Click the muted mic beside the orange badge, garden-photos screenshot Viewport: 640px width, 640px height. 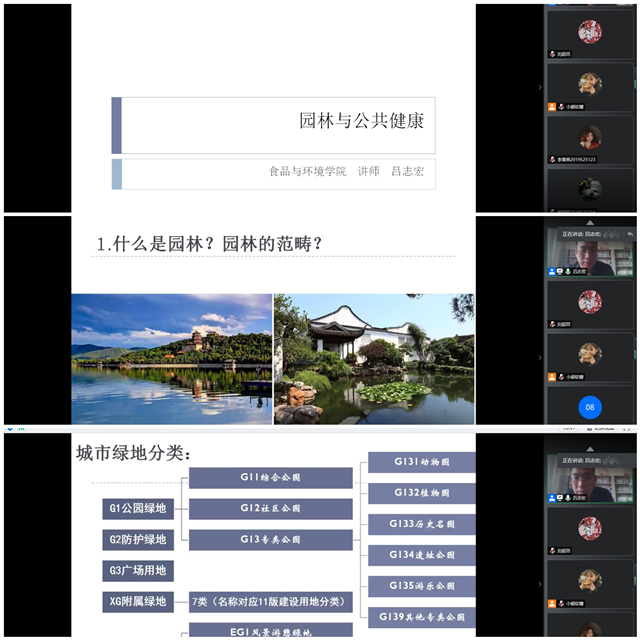coord(561,377)
